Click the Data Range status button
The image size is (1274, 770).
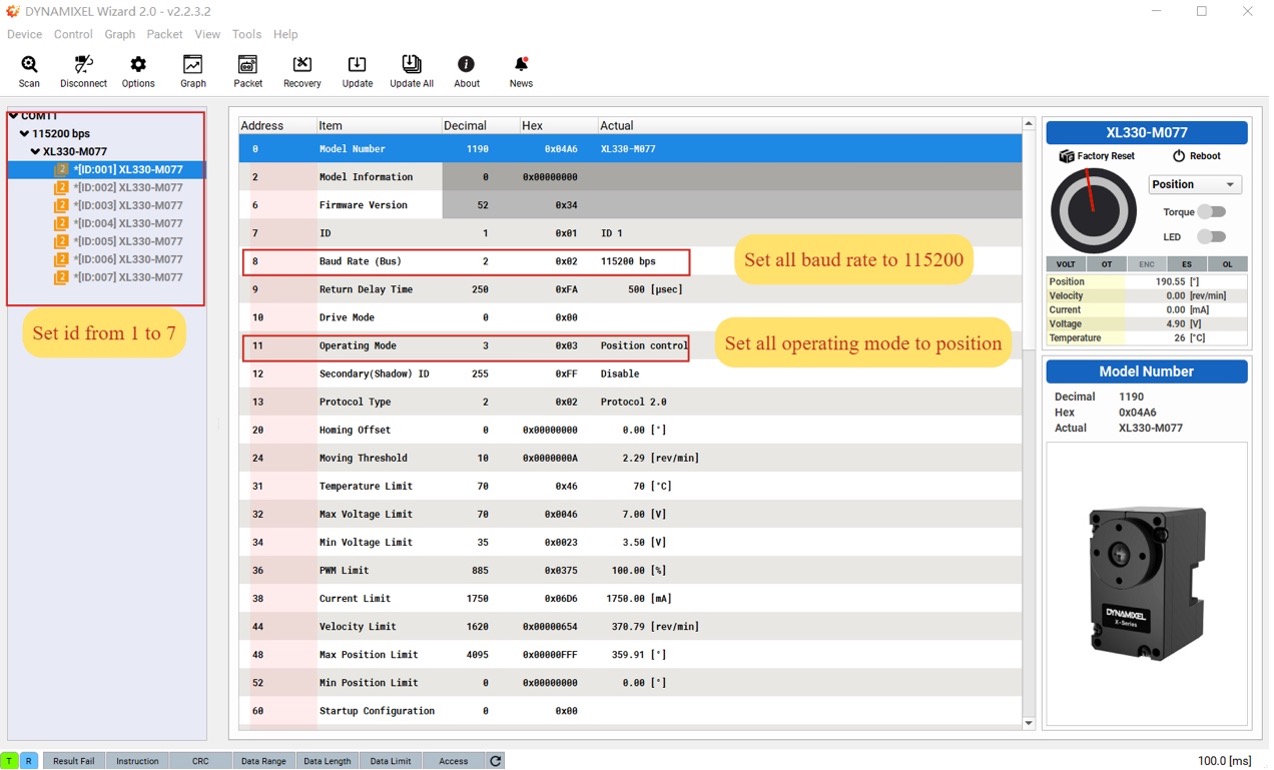(264, 761)
